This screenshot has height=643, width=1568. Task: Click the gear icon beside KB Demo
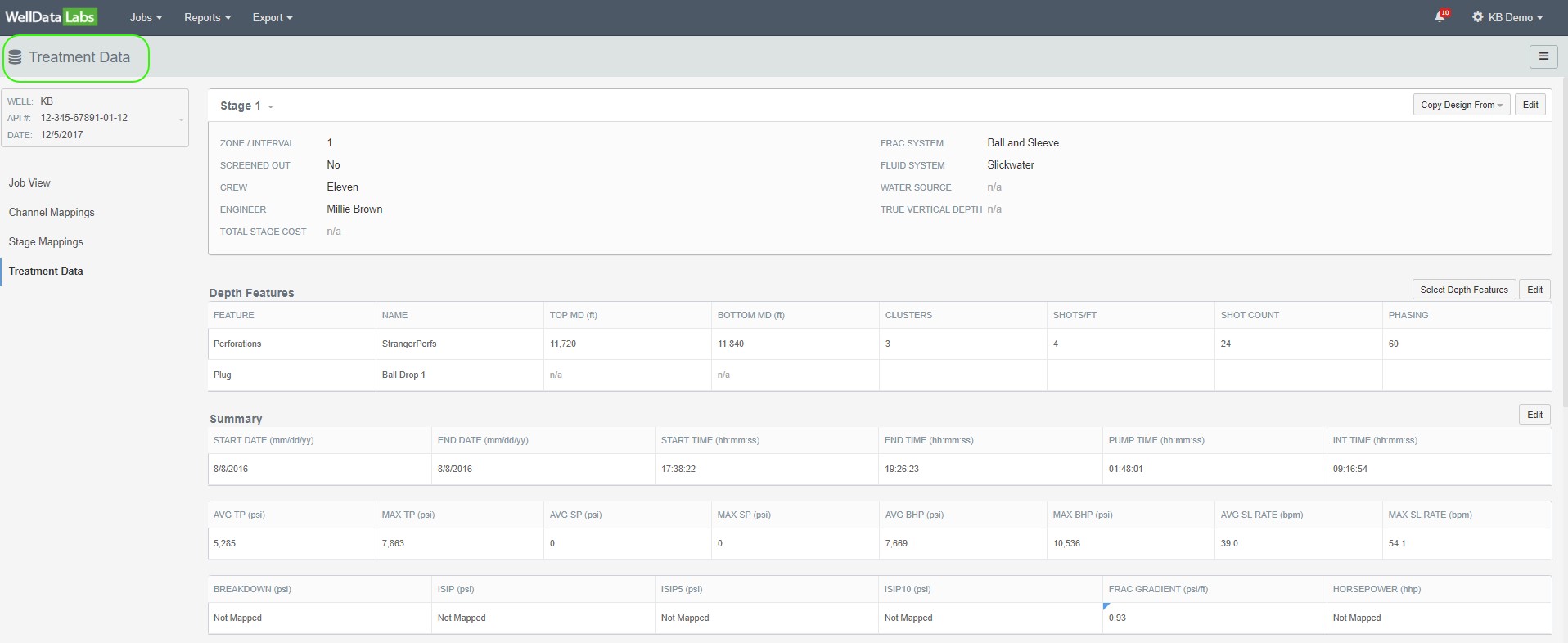(x=1477, y=17)
